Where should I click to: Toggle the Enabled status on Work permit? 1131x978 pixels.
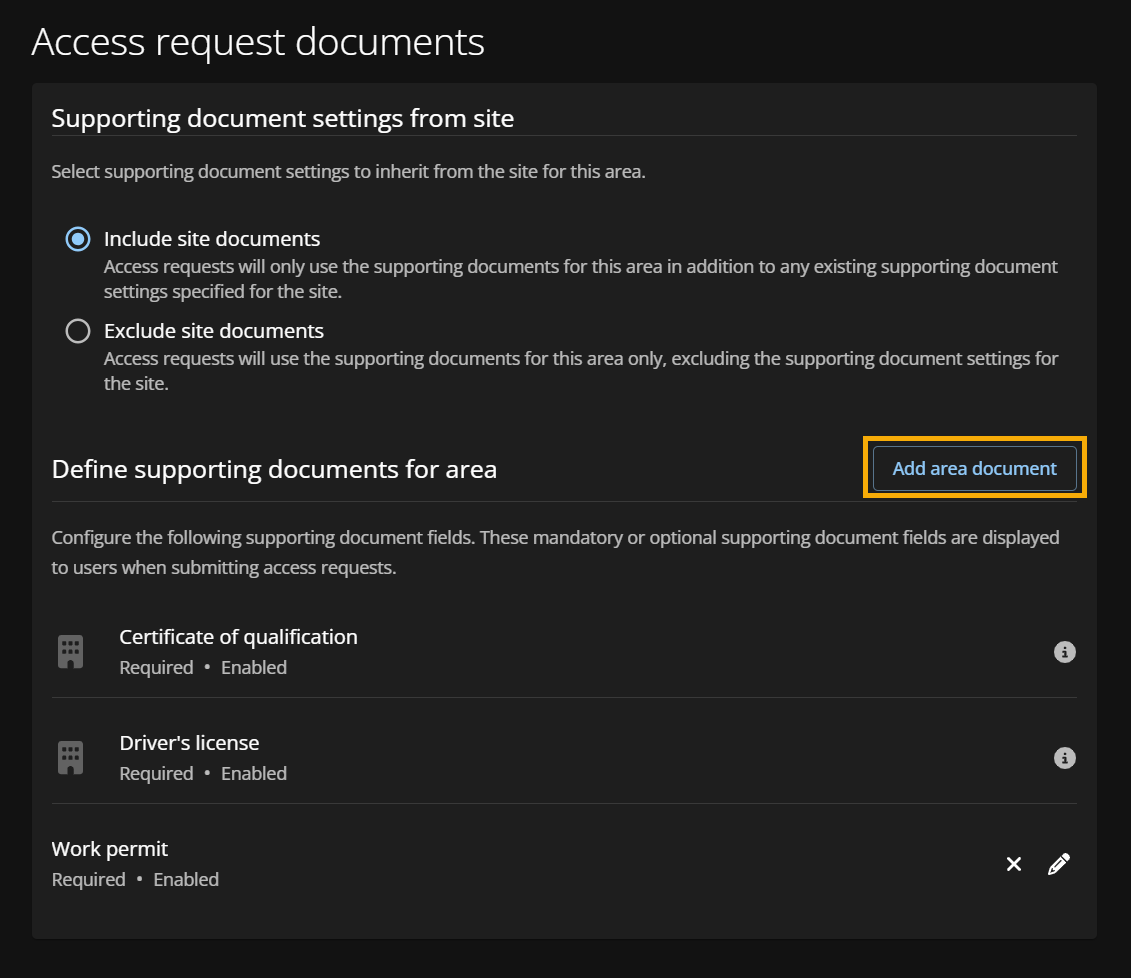coord(186,879)
